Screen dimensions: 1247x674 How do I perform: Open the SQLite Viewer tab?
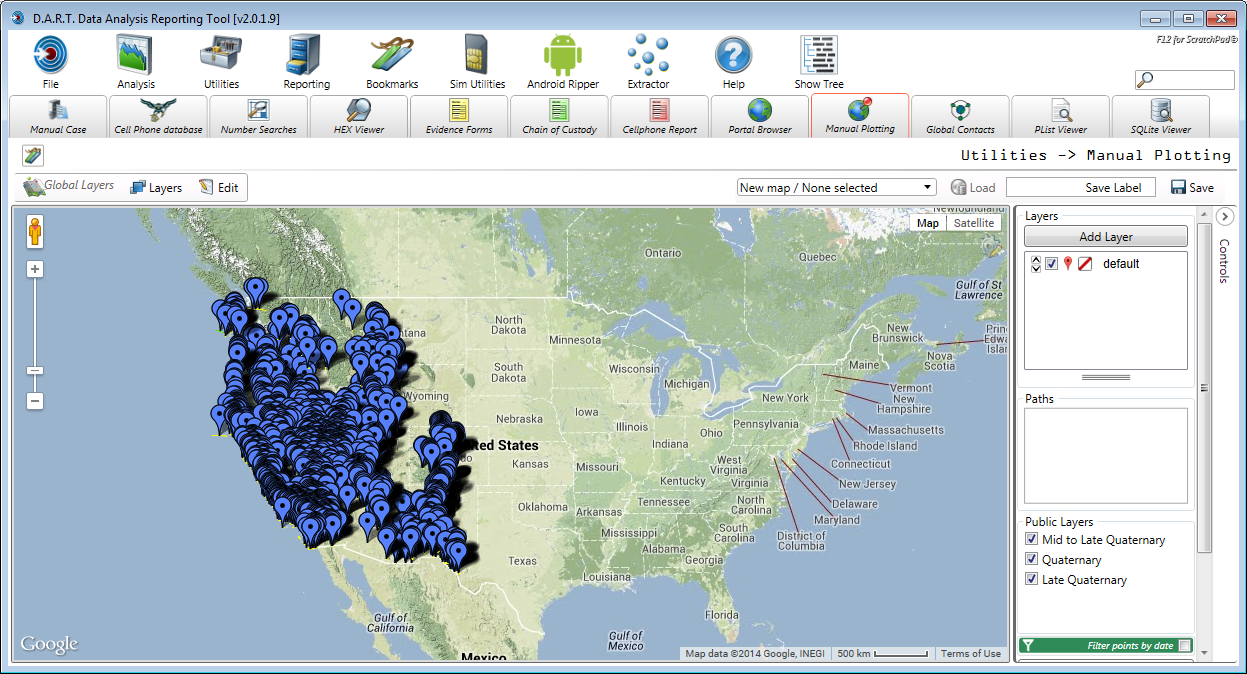[x=1160, y=116]
